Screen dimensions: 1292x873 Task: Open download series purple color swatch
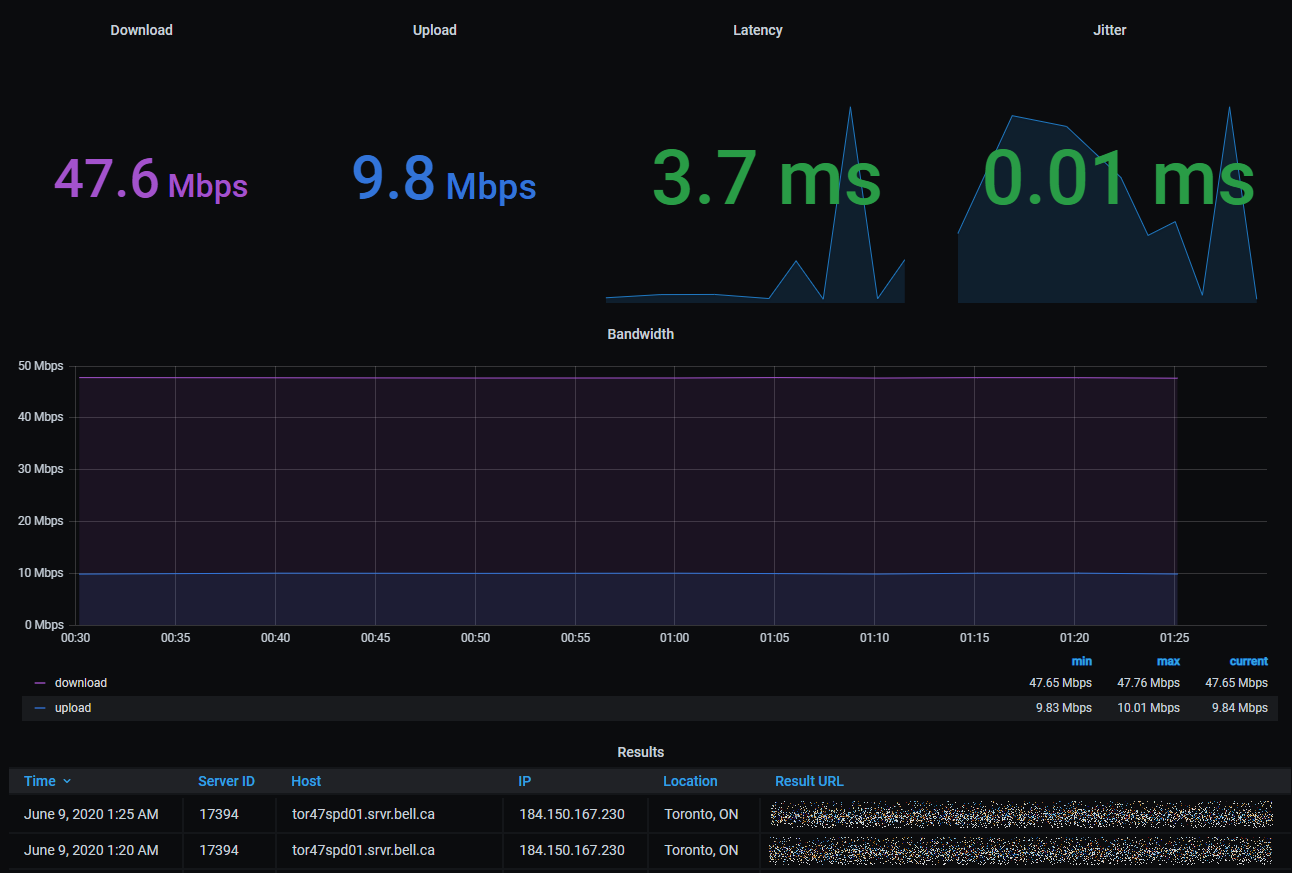click(40, 683)
